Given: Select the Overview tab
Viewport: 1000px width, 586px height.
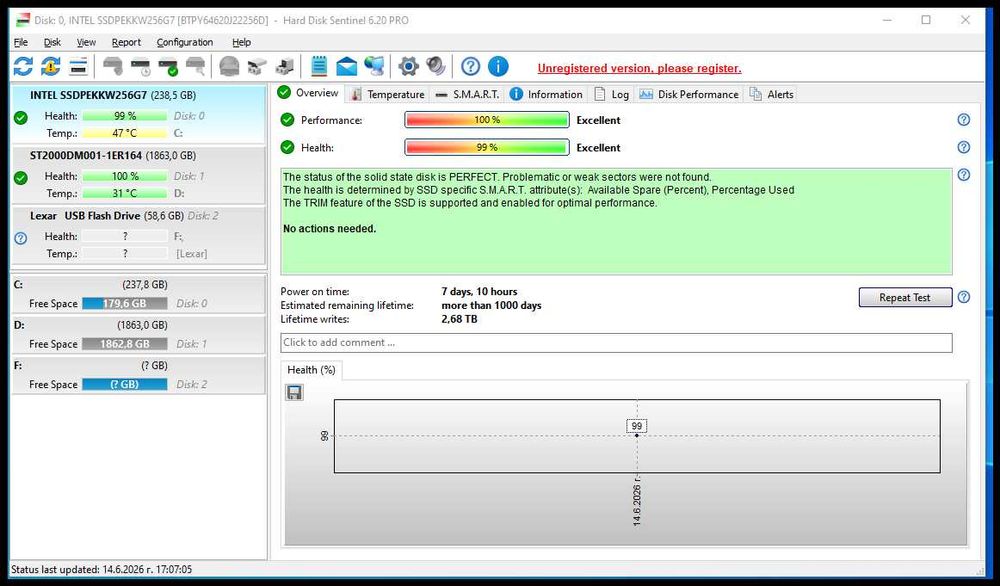Looking at the screenshot, I should tap(309, 93).
